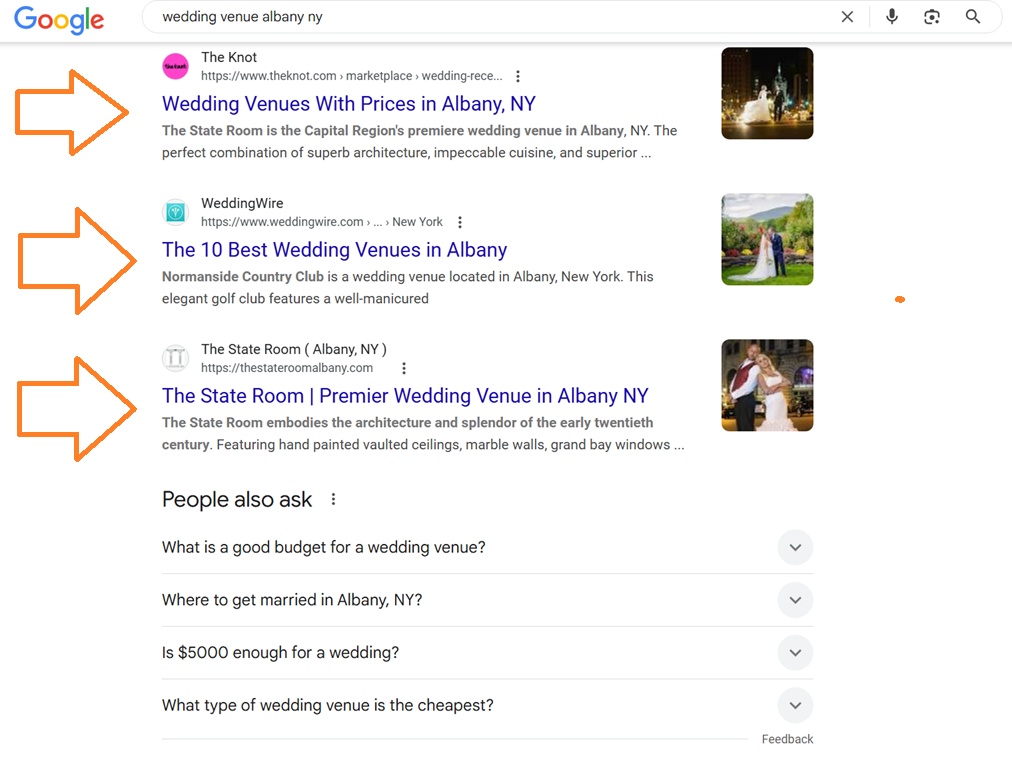
Task: Click snippet about hand painted vaulted ceilings
Action: 423,433
